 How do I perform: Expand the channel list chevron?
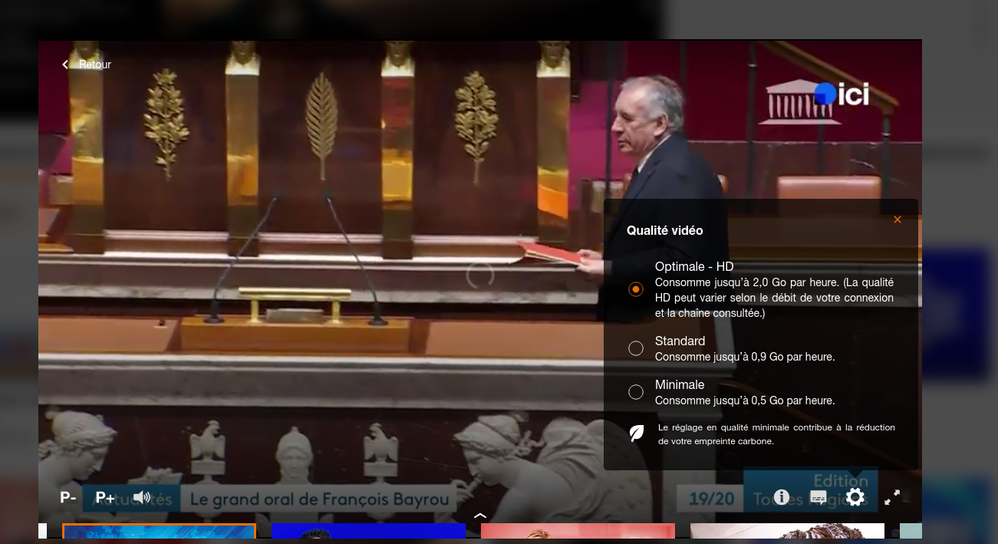click(x=481, y=516)
